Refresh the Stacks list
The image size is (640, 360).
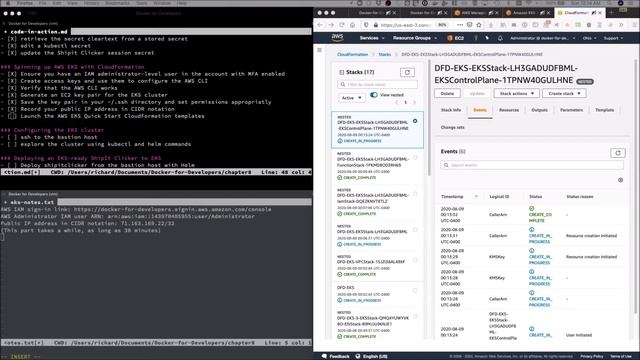coord(407,72)
